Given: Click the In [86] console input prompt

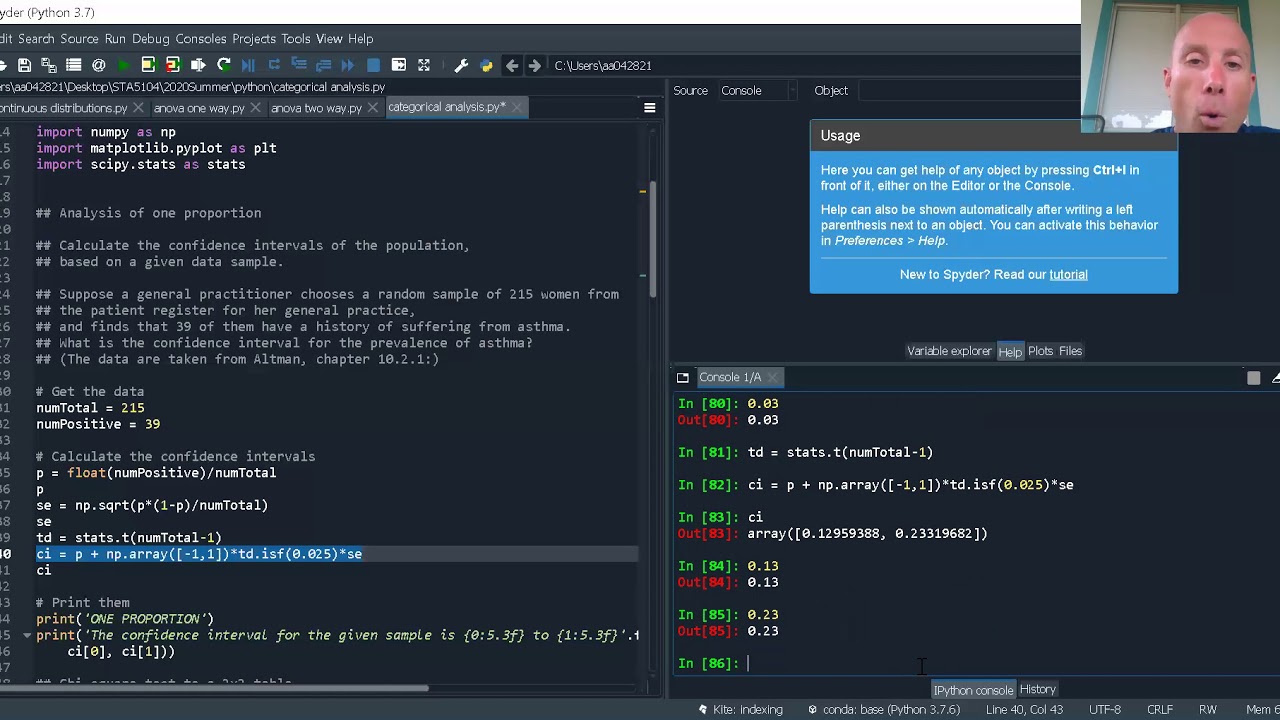Looking at the screenshot, I should [x=708, y=663].
